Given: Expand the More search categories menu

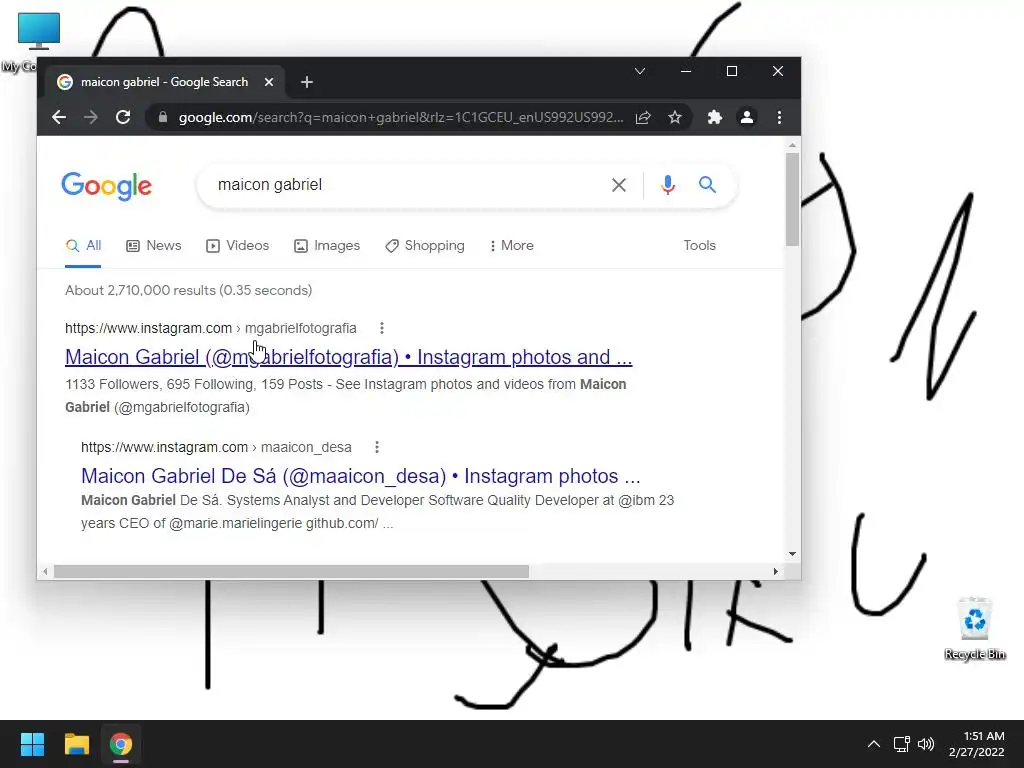Looking at the screenshot, I should (511, 246).
